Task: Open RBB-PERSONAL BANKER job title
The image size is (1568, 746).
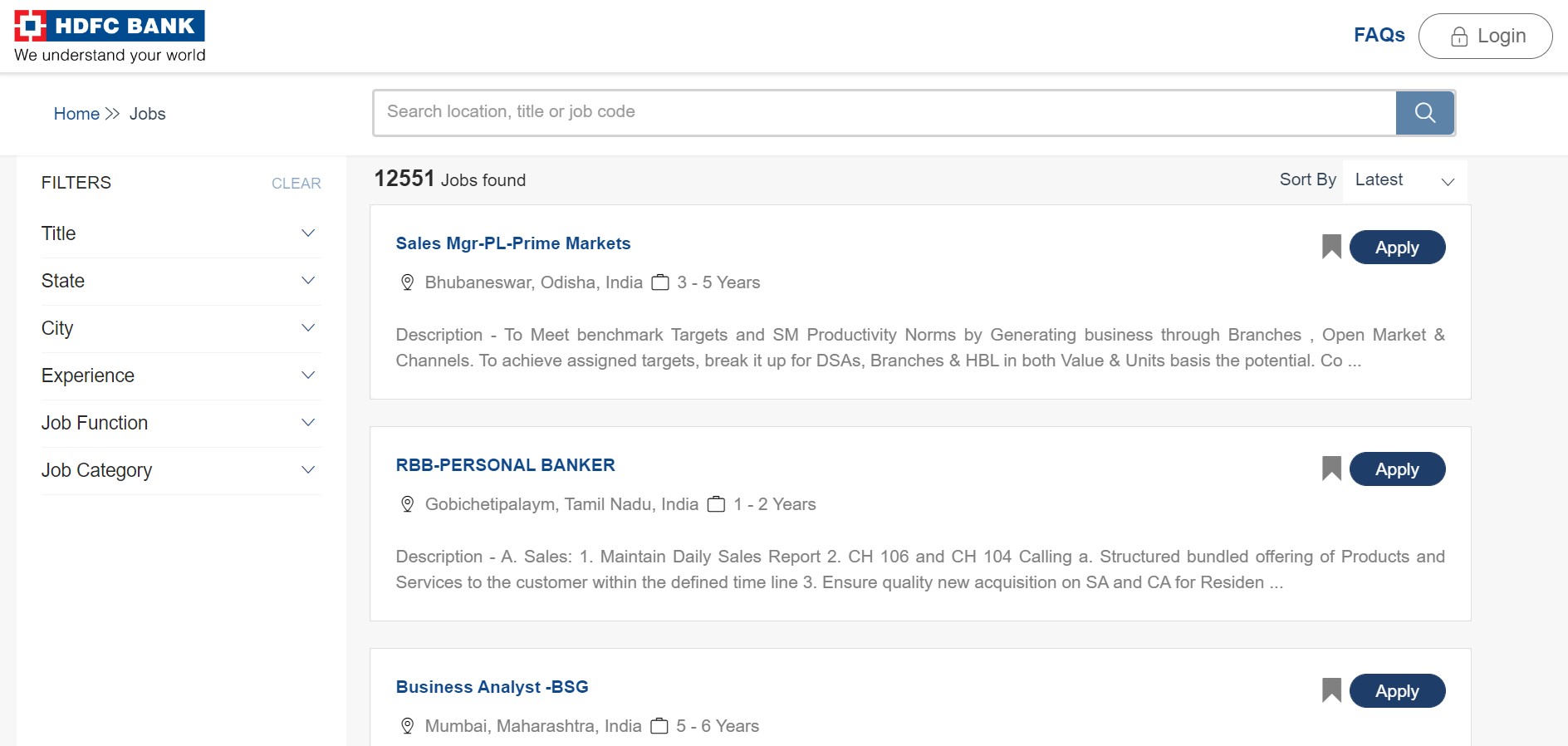Action: [506, 465]
